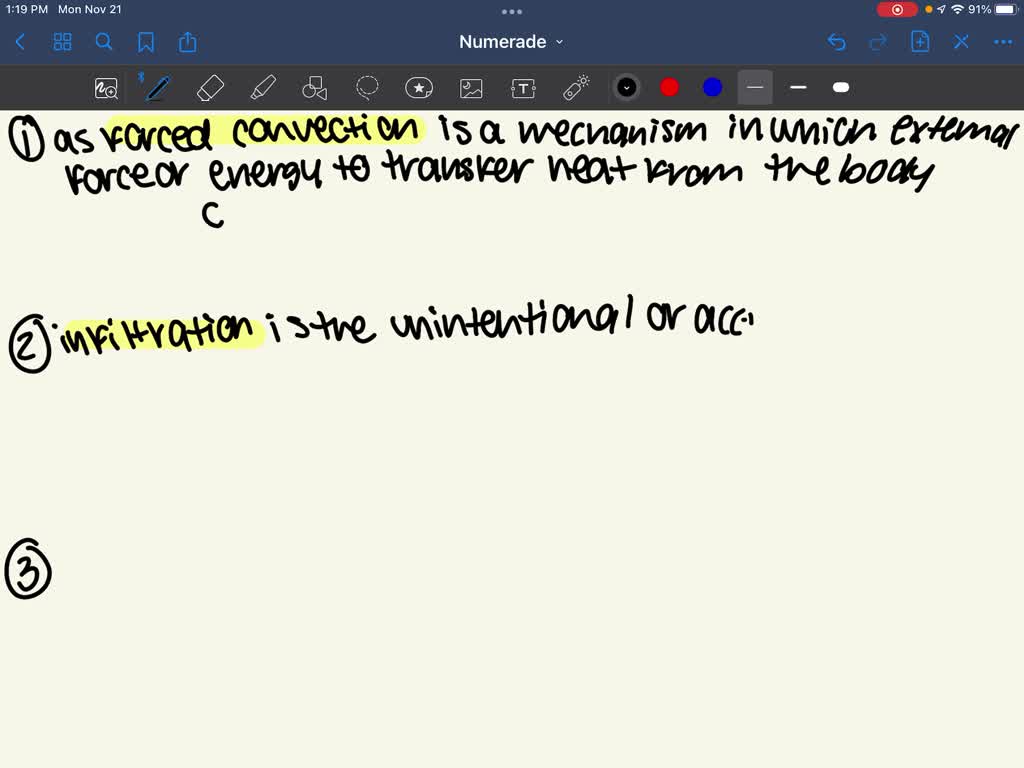1024x768 pixels.
Task: Open the page thumbnails view
Action: coord(62,42)
